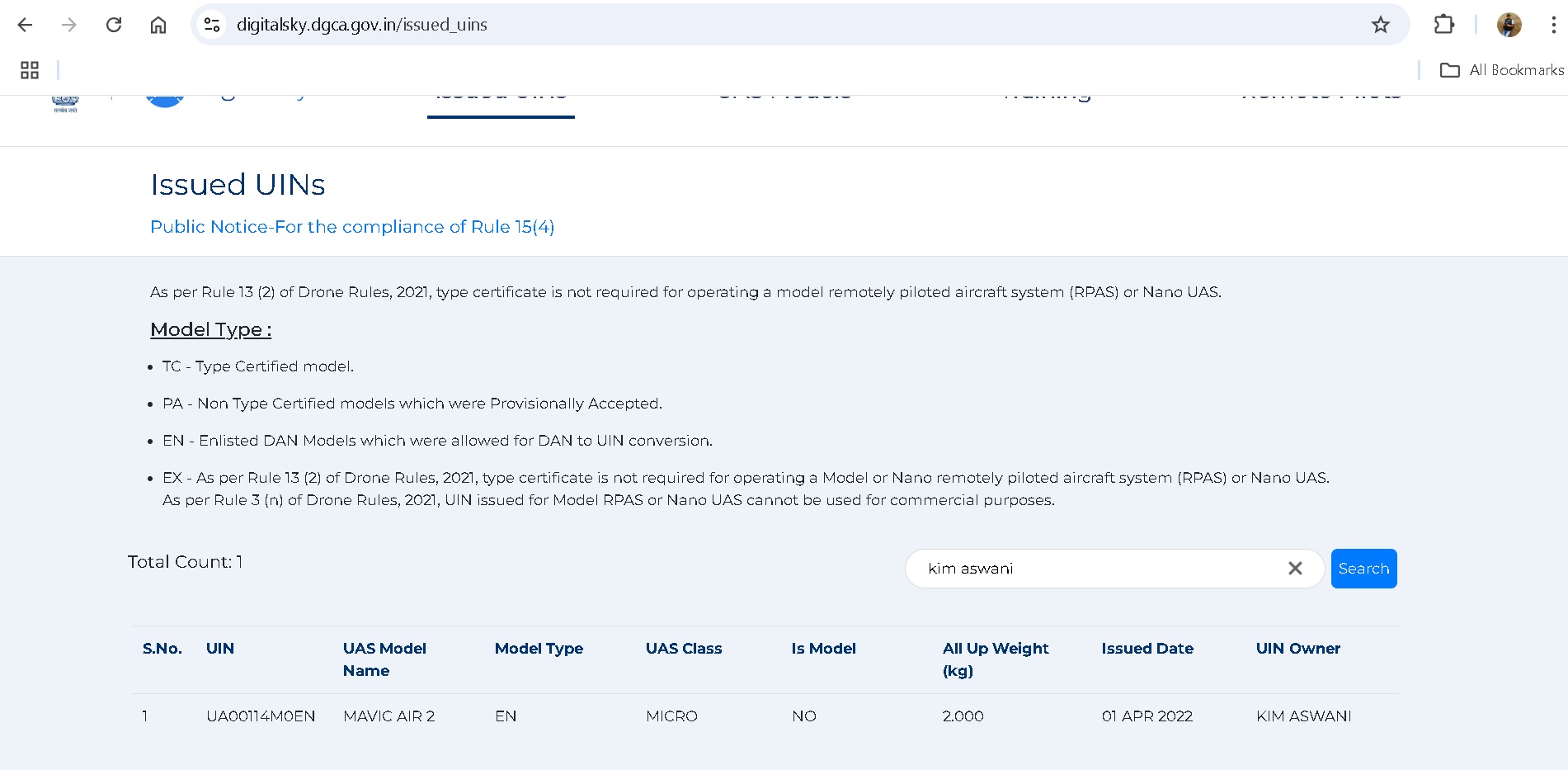Screen dimensions: 1568x770
Task: Open site information icon in address bar
Action: point(212,25)
